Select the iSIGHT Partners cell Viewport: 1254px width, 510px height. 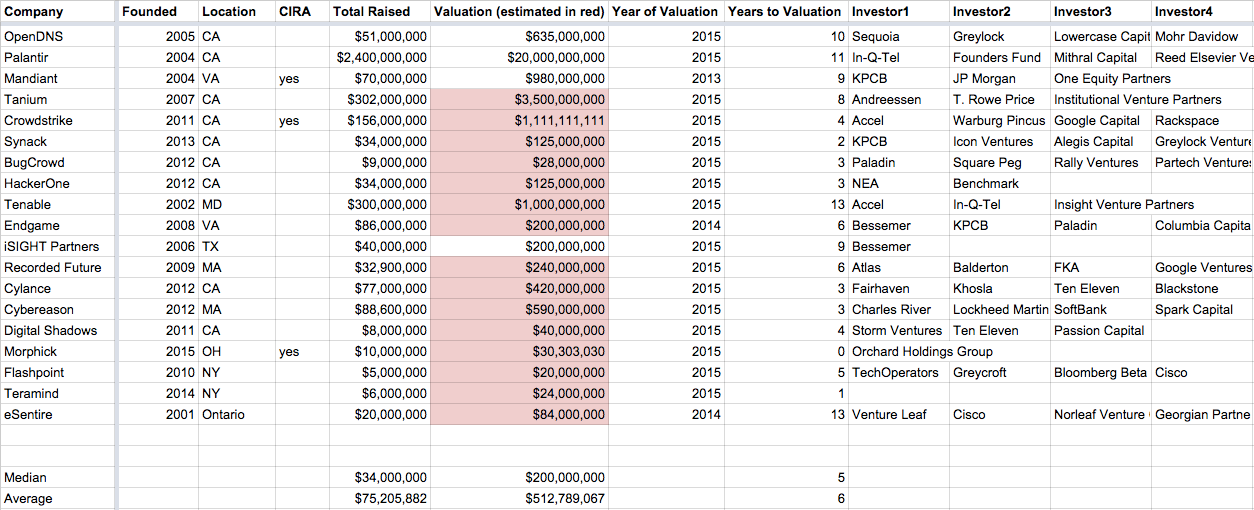pyautogui.click(x=59, y=246)
